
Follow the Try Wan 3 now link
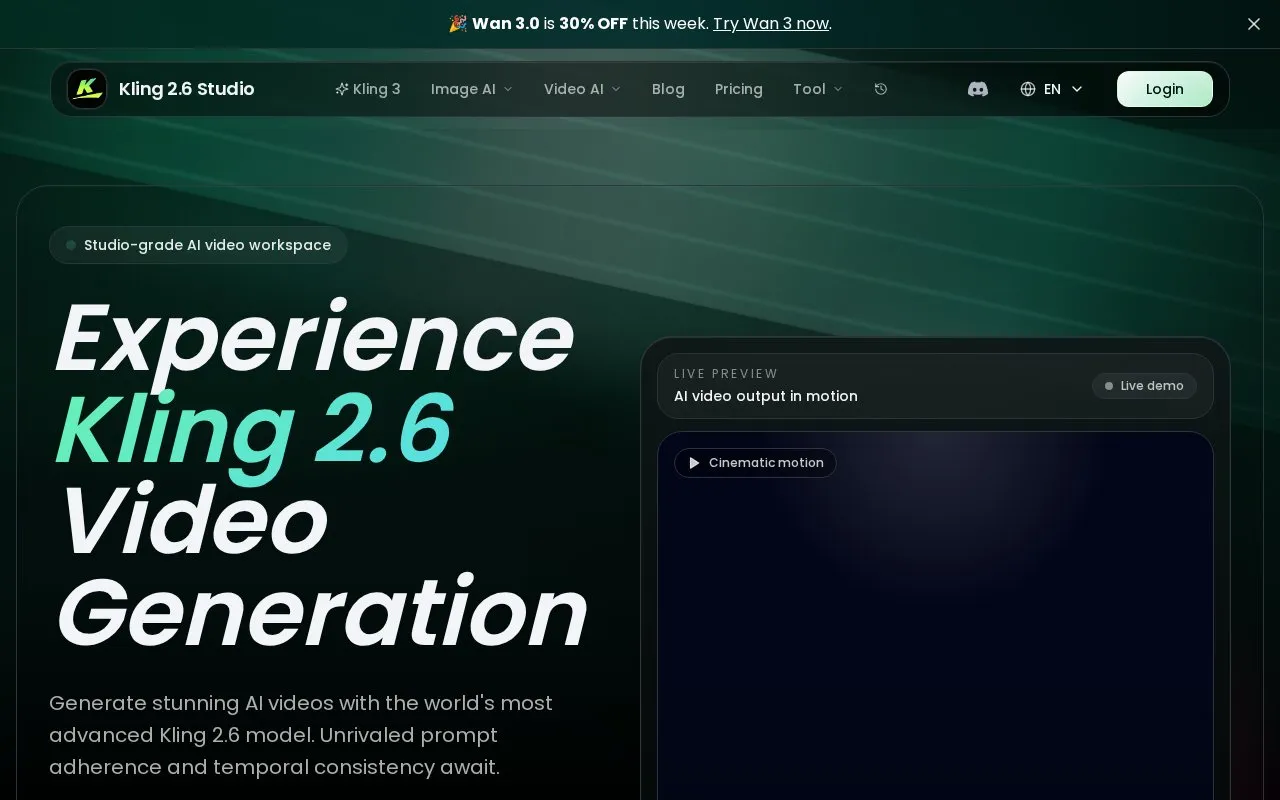(x=771, y=24)
